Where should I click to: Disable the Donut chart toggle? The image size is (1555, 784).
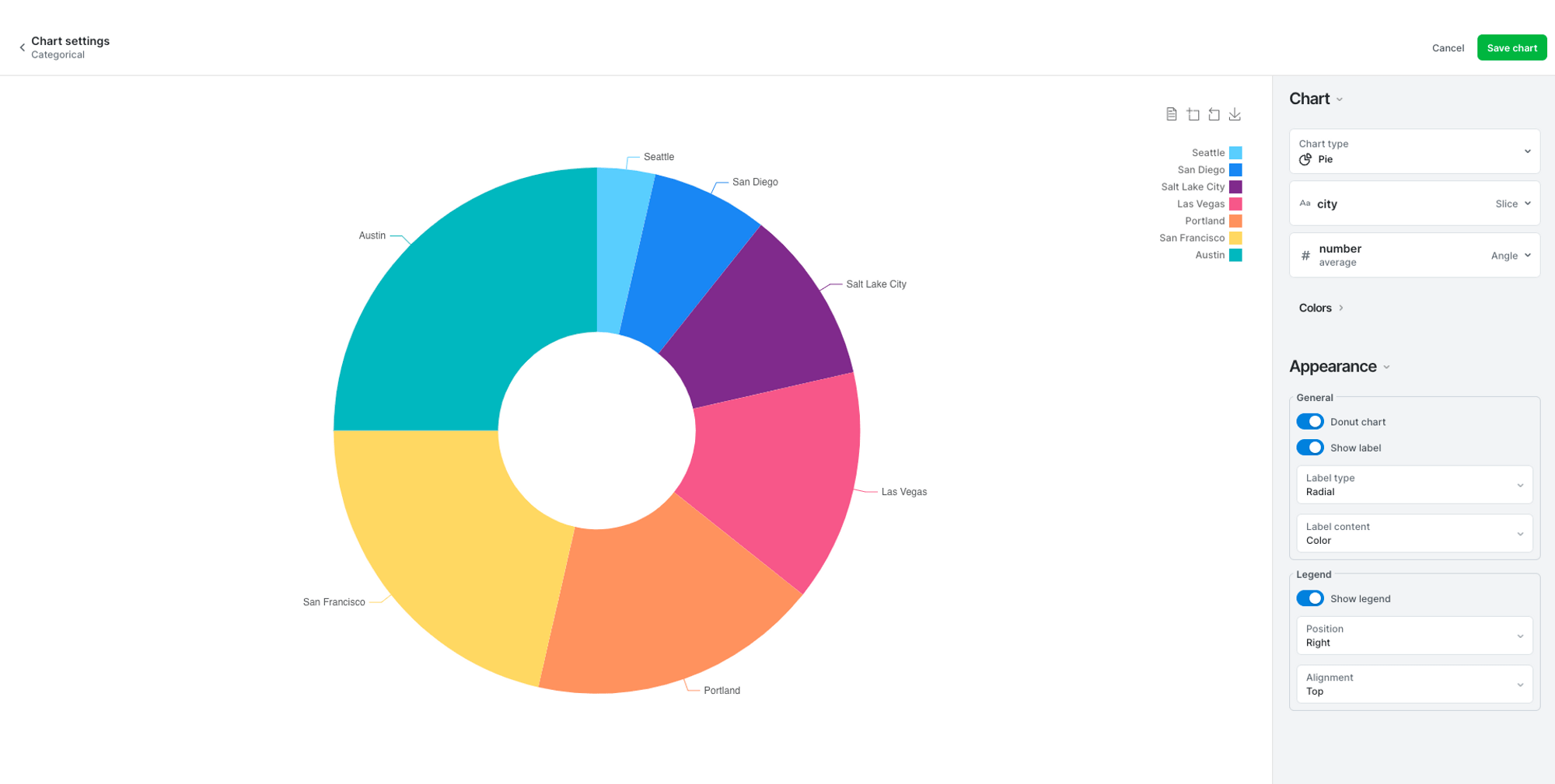point(1310,421)
